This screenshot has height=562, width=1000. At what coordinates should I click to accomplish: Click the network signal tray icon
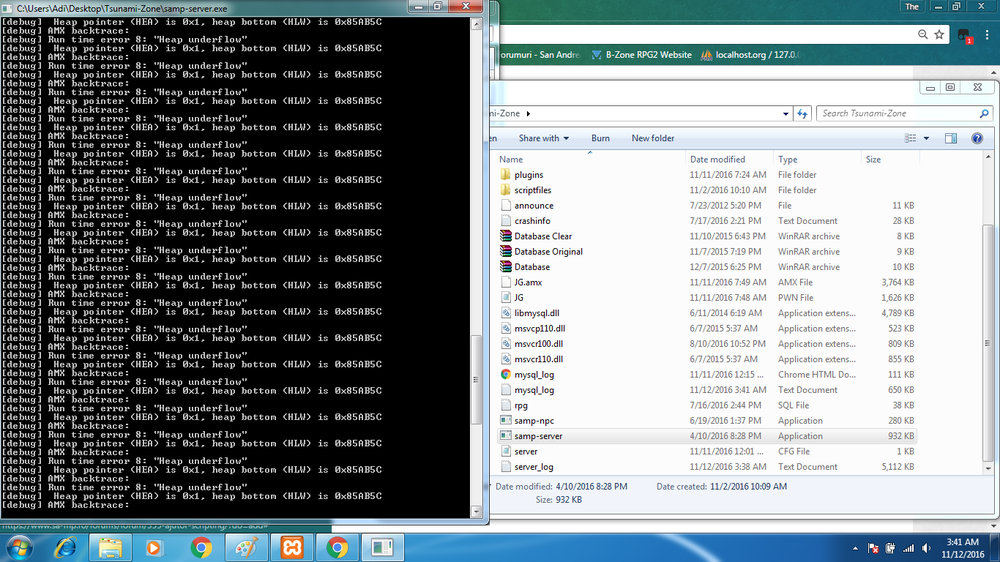[908, 548]
